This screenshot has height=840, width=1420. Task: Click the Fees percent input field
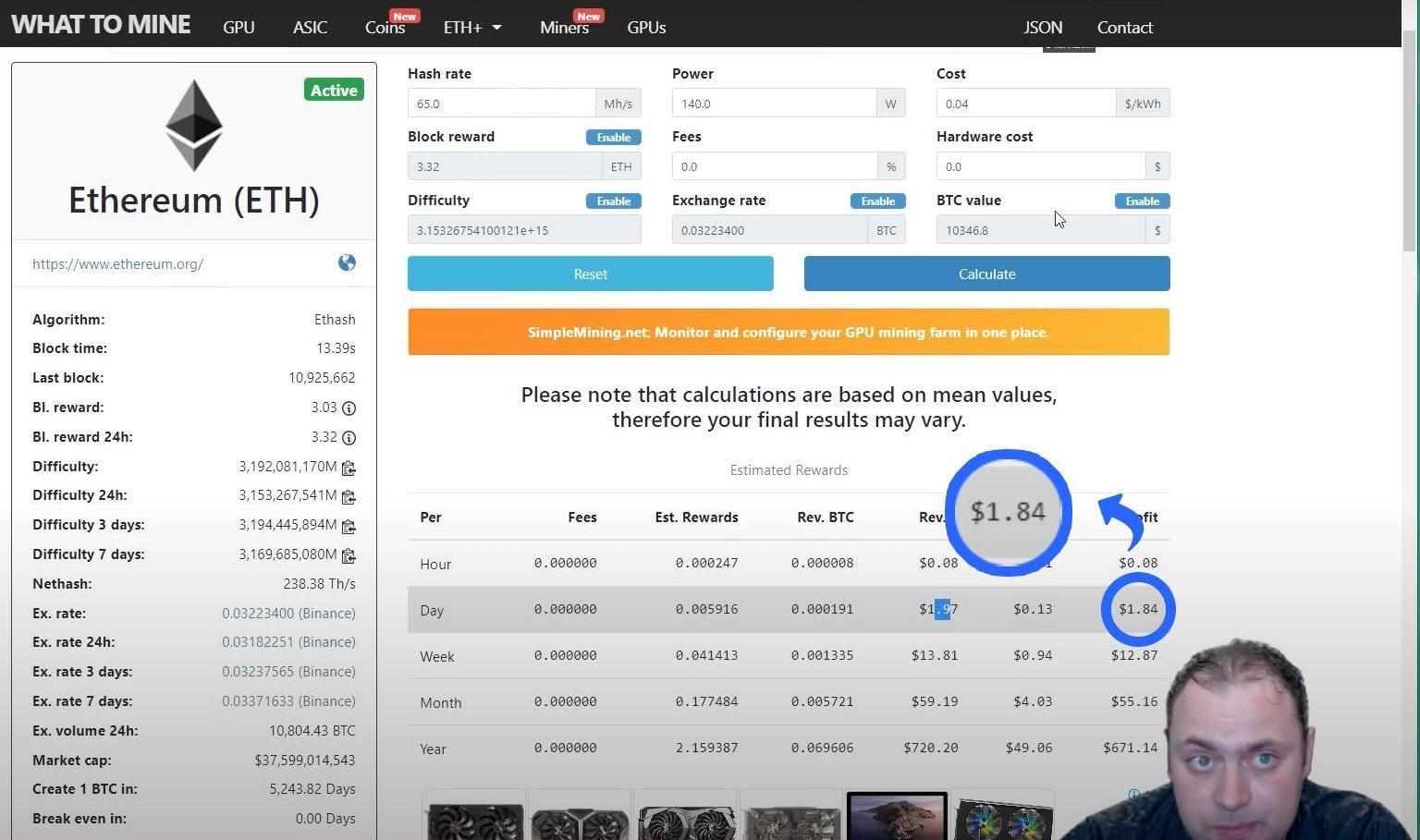[x=774, y=166]
